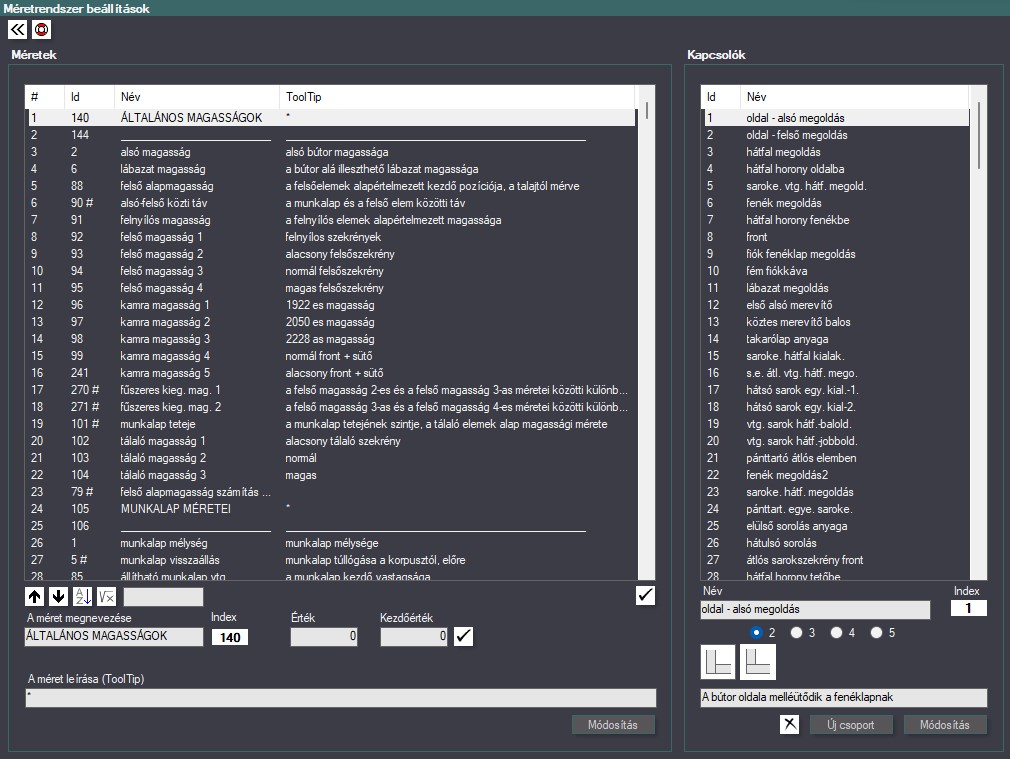Click the ToolTip column header

click(x=457, y=97)
